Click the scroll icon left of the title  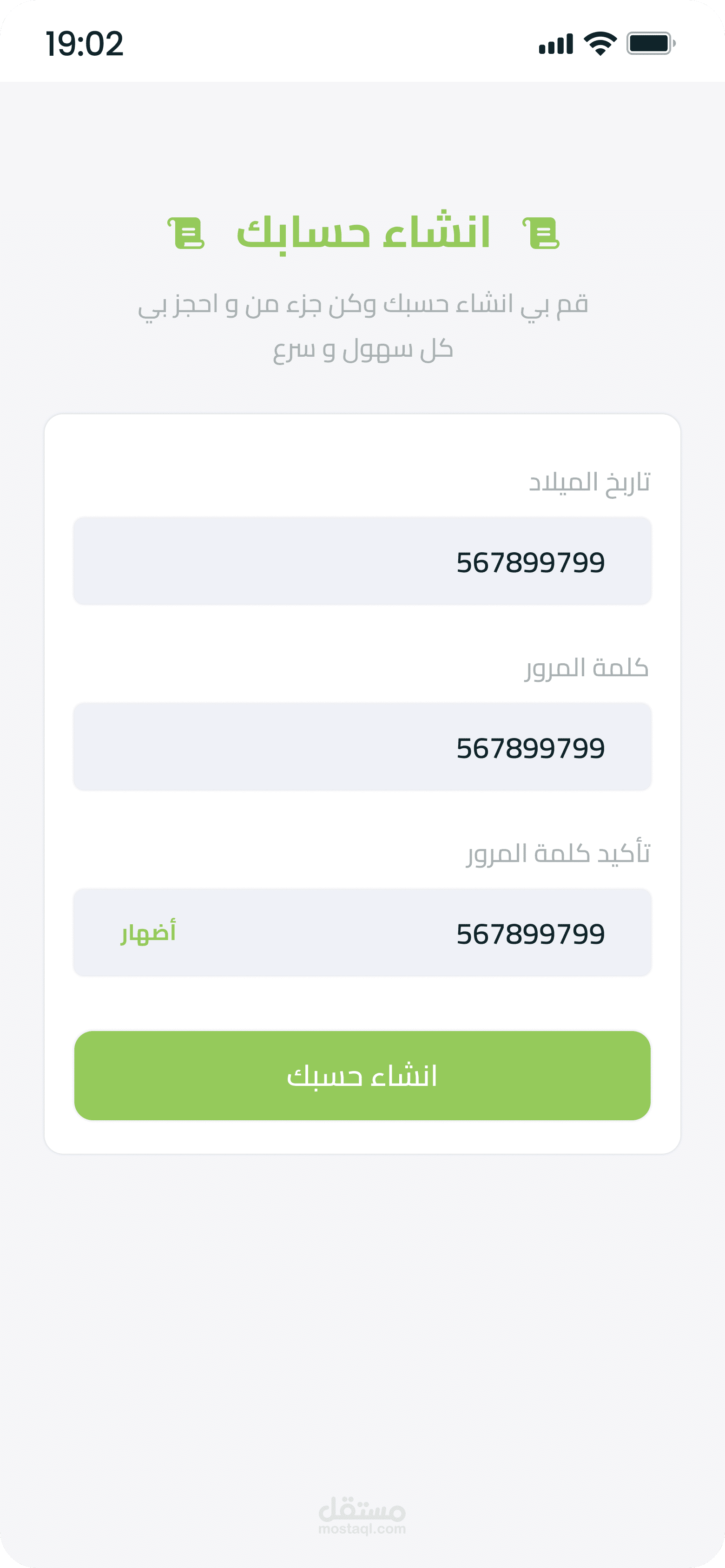186,233
